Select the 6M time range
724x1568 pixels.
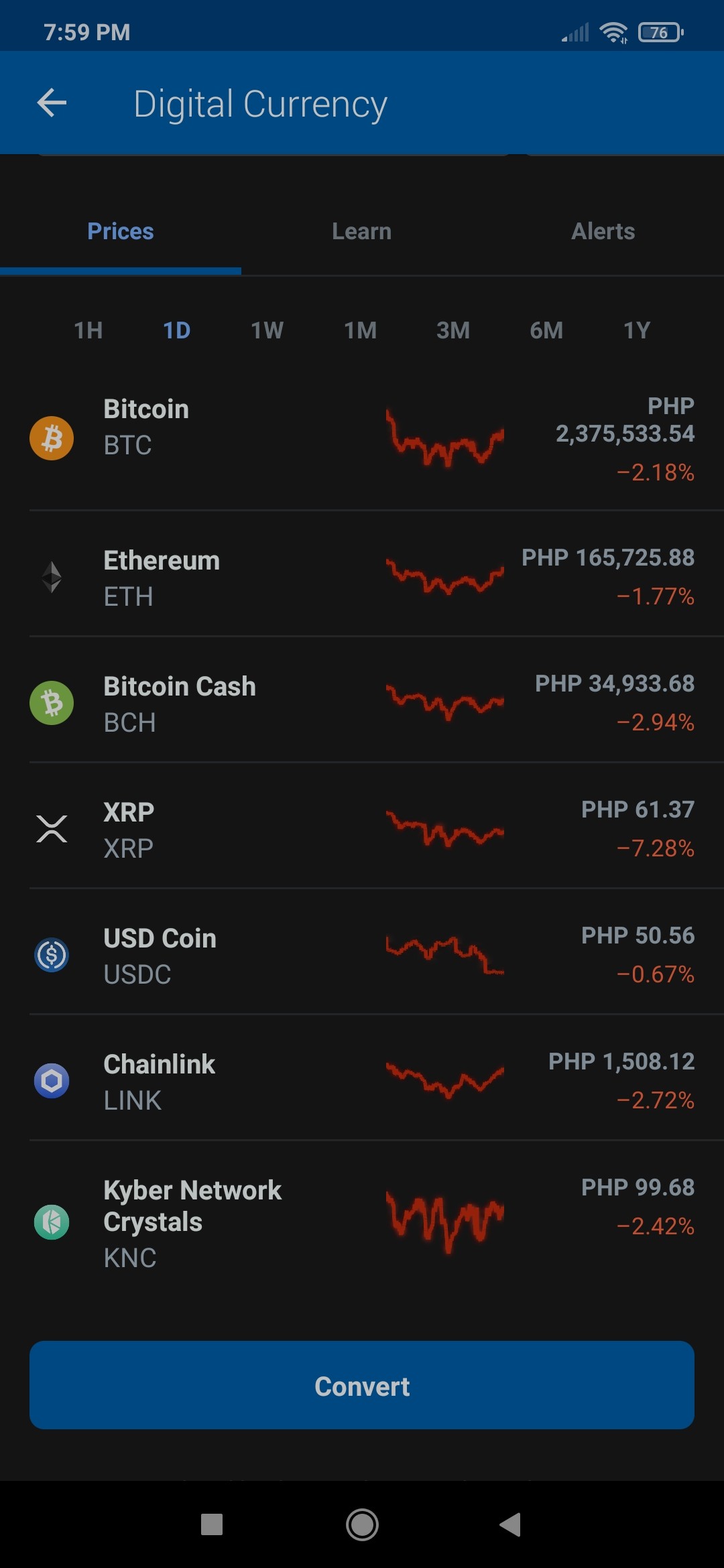click(546, 330)
